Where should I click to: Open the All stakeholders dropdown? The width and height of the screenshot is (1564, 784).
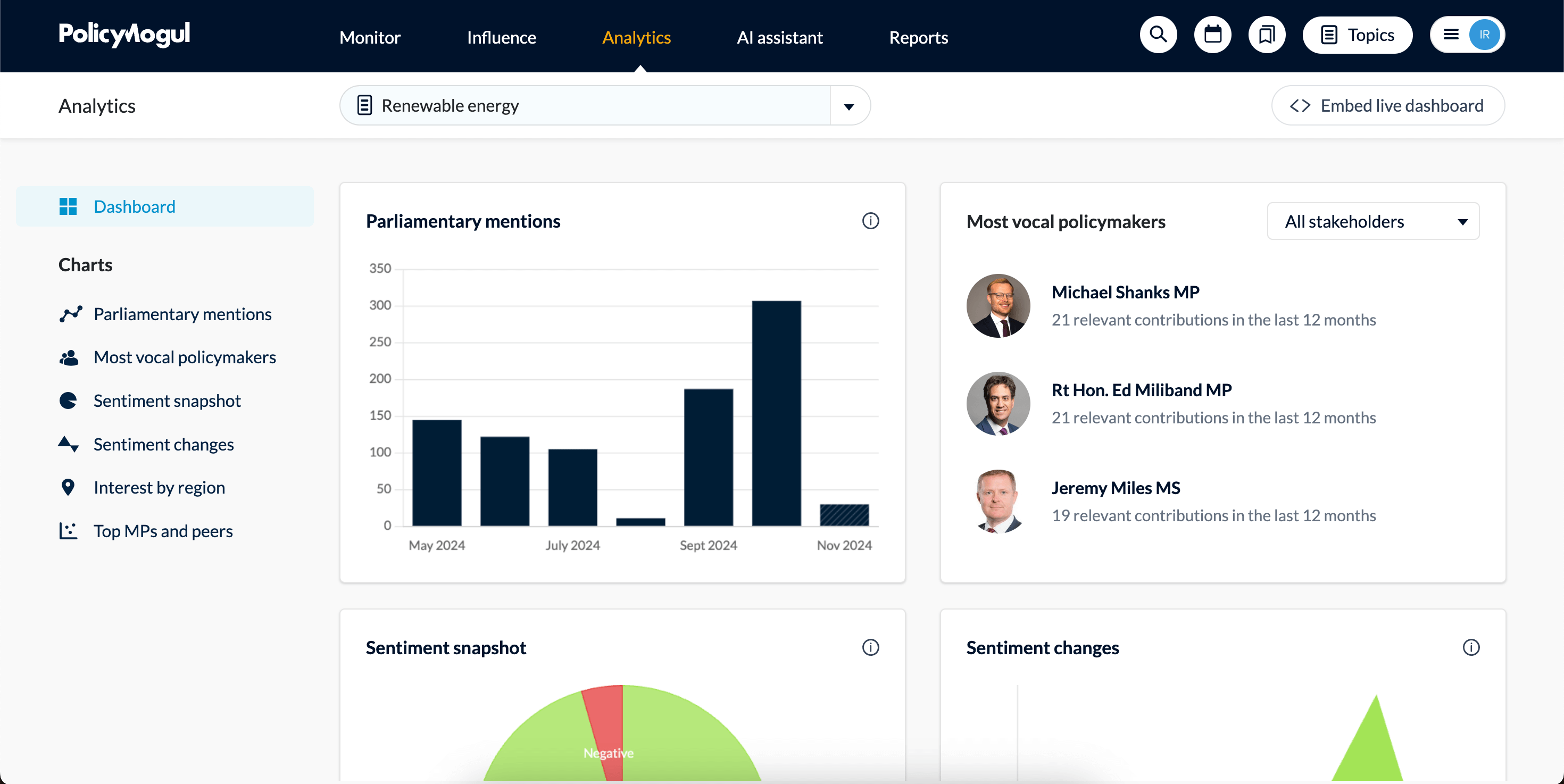[1372, 221]
